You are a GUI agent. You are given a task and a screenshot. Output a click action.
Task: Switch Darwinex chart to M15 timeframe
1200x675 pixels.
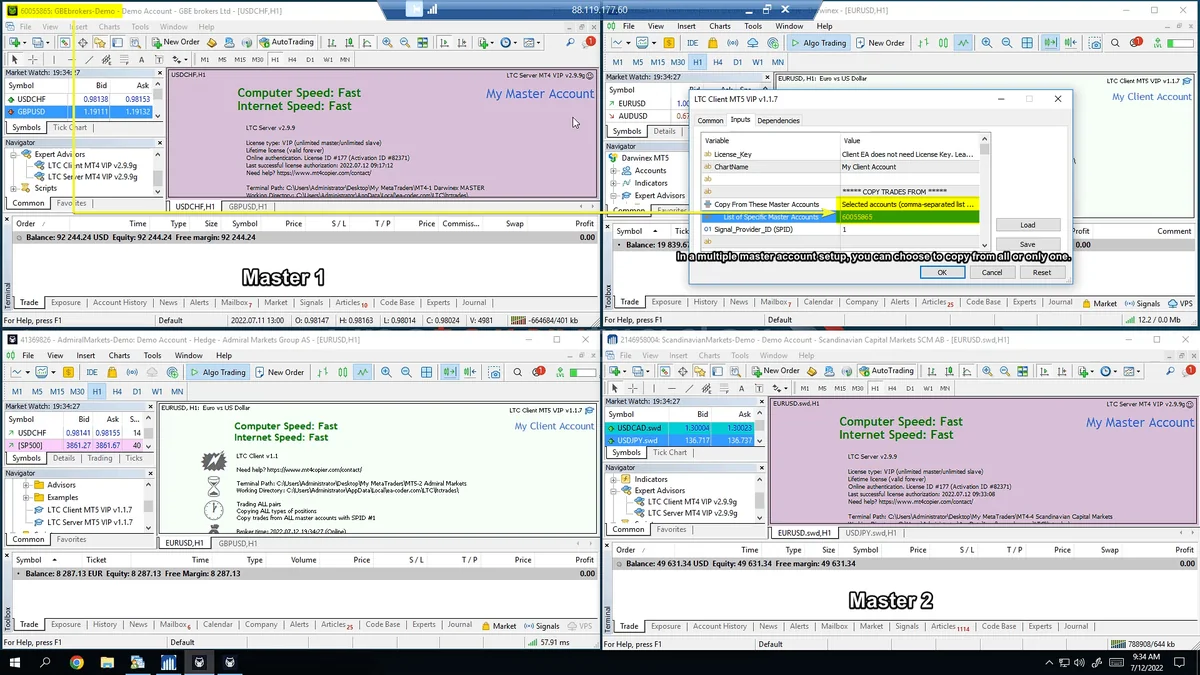pos(658,62)
